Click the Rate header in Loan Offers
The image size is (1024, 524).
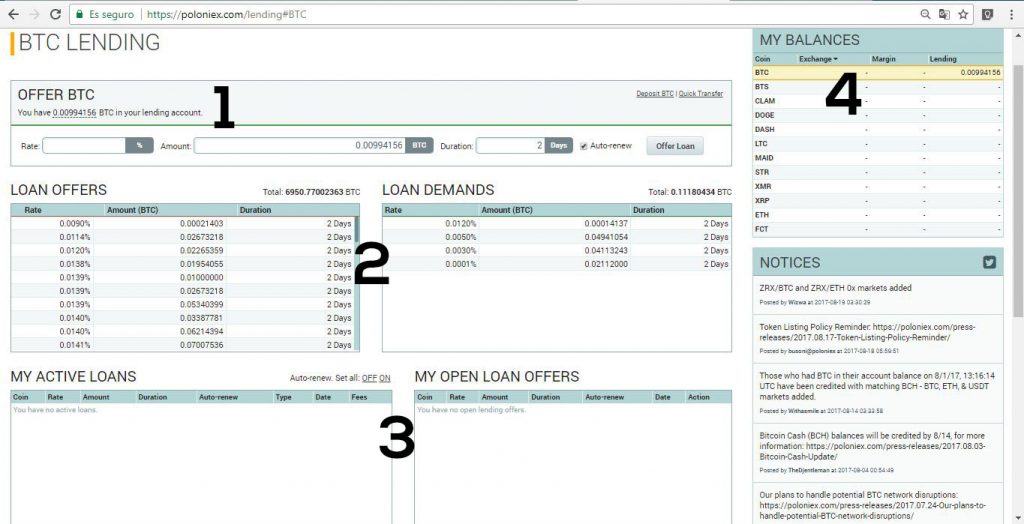[x=33, y=210]
